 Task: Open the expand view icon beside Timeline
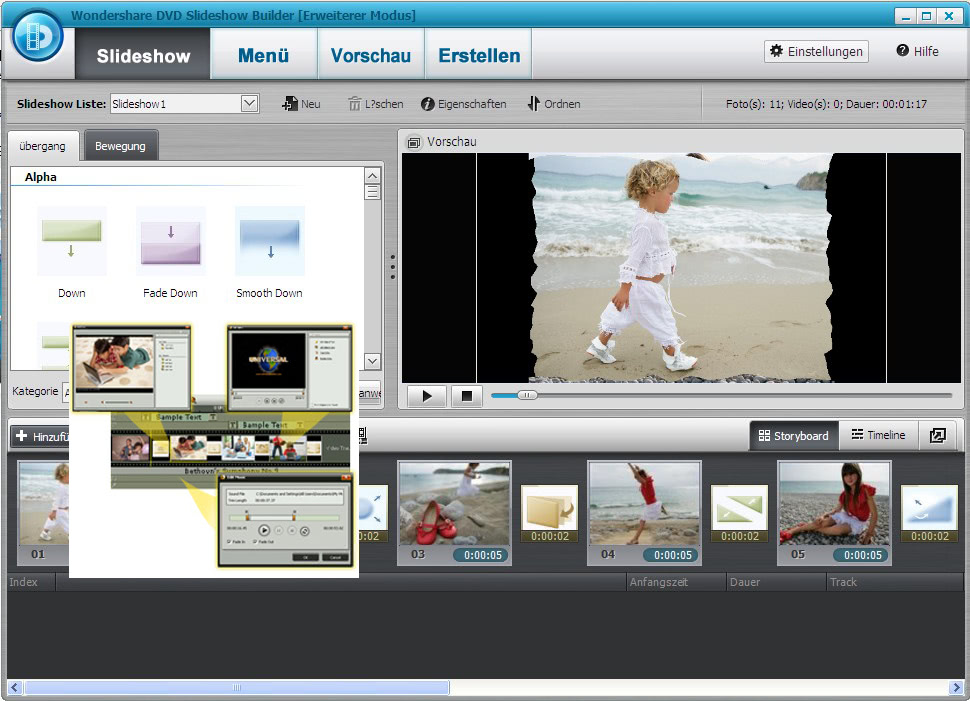(938, 435)
